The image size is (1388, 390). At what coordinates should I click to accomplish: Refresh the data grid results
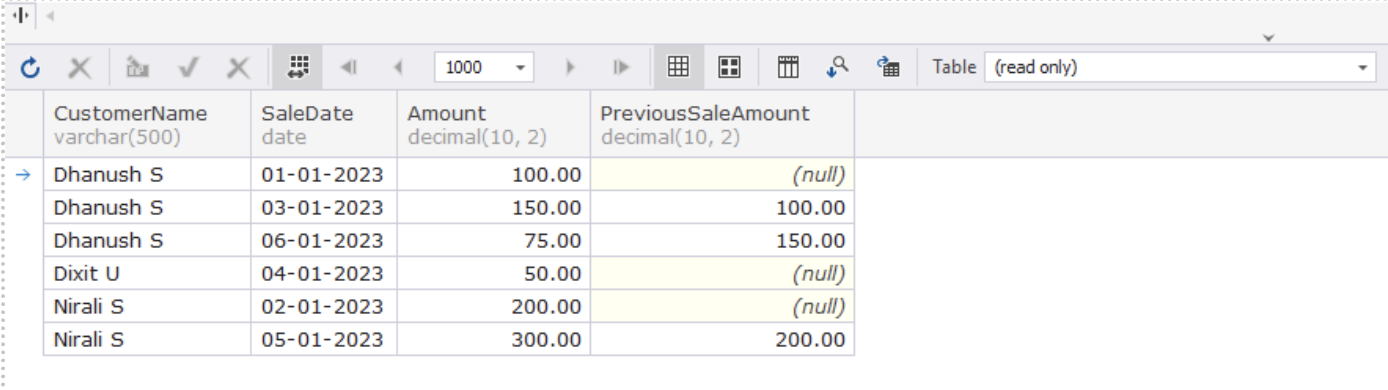pyautogui.click(x=31, y=68)
